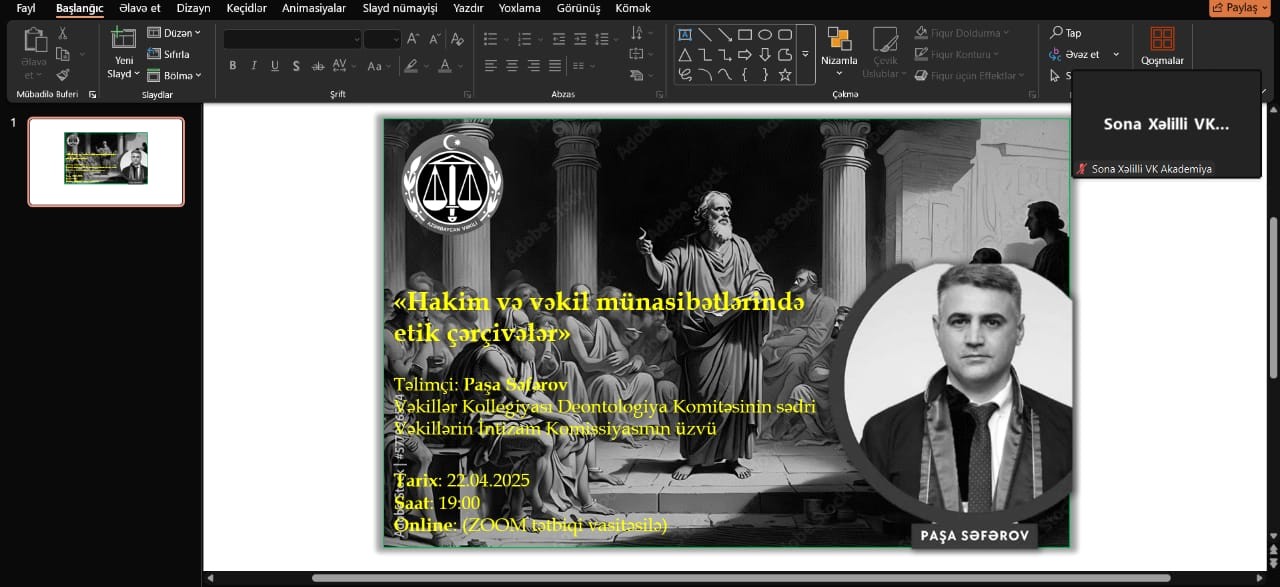Select the Rectangle shape
This screenshot has width=1280, height=587.
[745, 34]
